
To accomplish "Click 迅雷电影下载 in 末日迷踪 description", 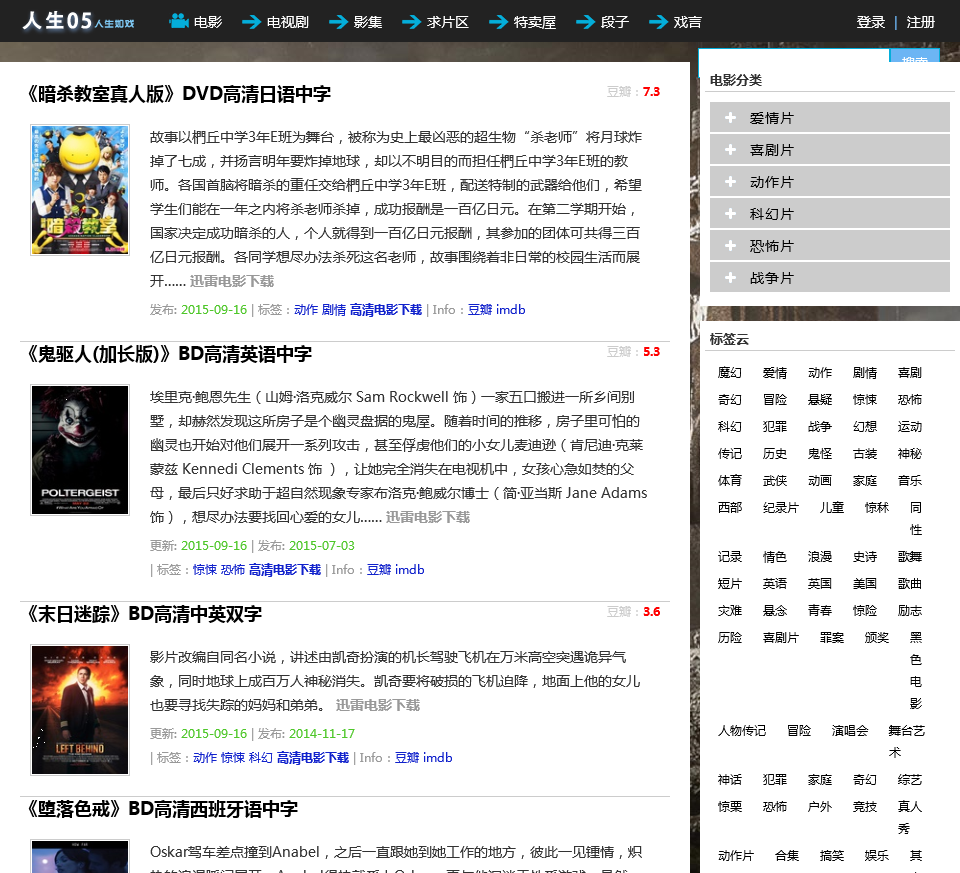I will point(378,705).
